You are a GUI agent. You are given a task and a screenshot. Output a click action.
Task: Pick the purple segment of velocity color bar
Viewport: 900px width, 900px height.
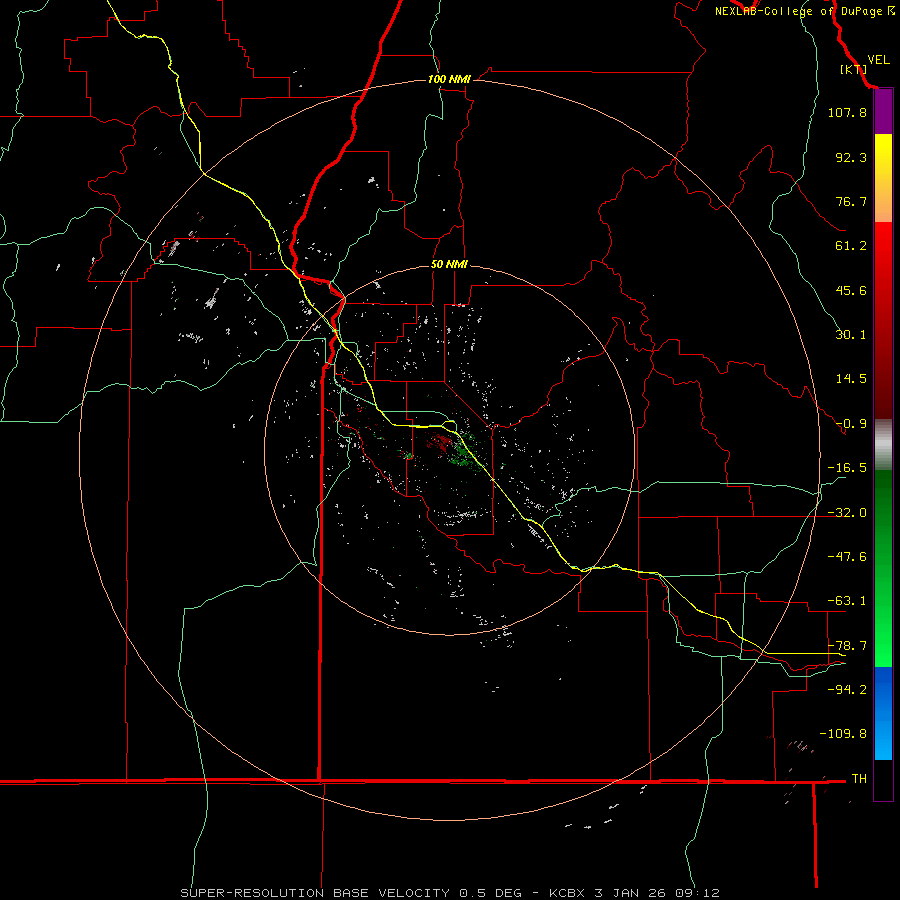(883, 111)
